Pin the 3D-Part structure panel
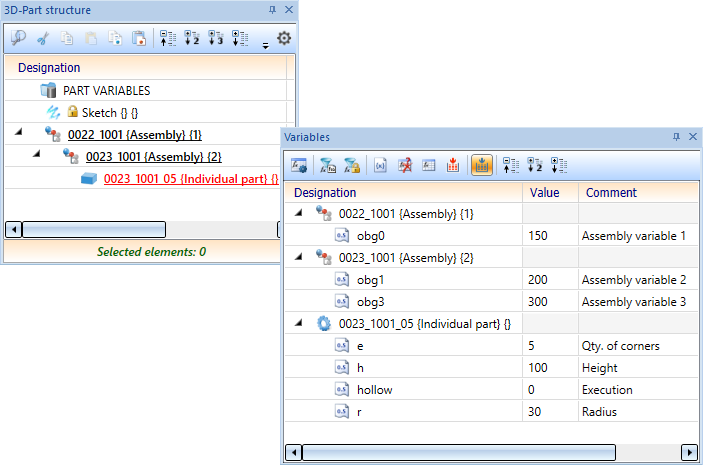This screenshot has height=465, width=703. coord(272,9)
